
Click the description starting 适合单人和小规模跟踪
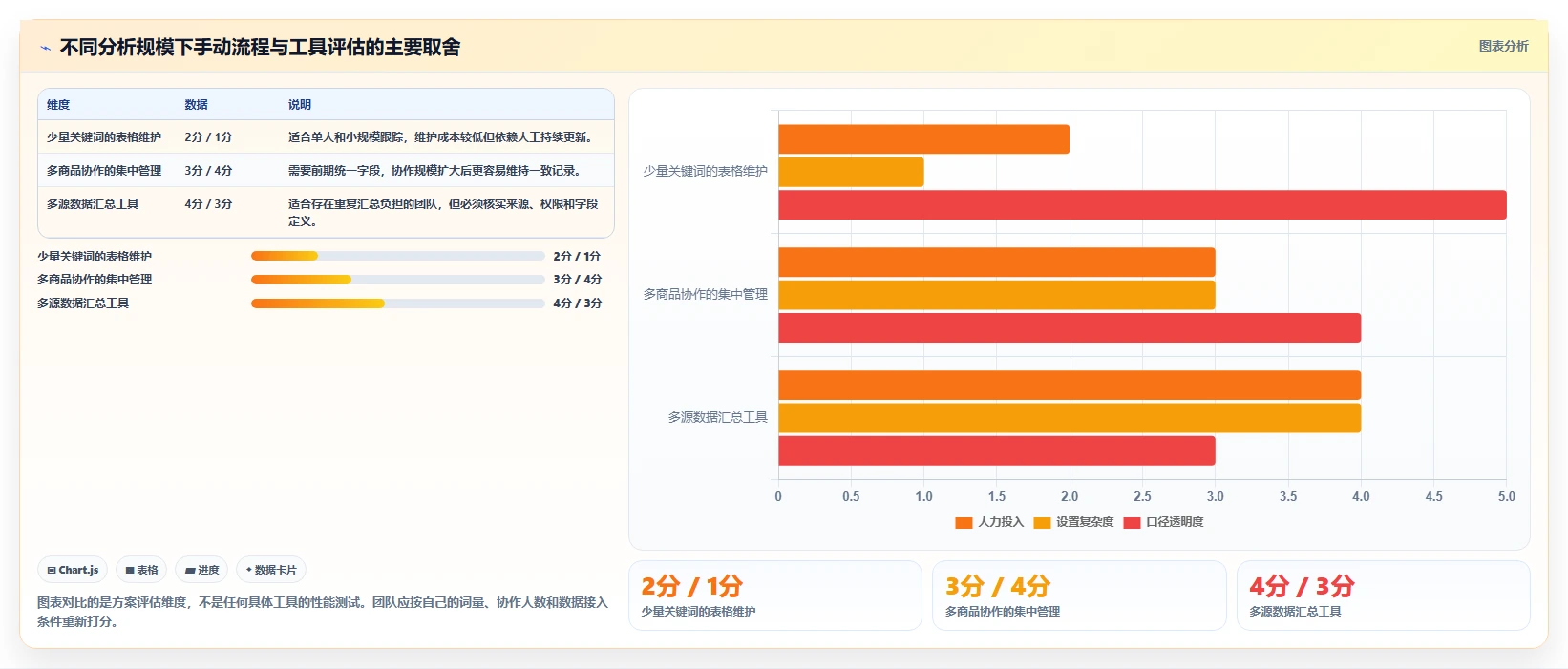coord(444,137)
